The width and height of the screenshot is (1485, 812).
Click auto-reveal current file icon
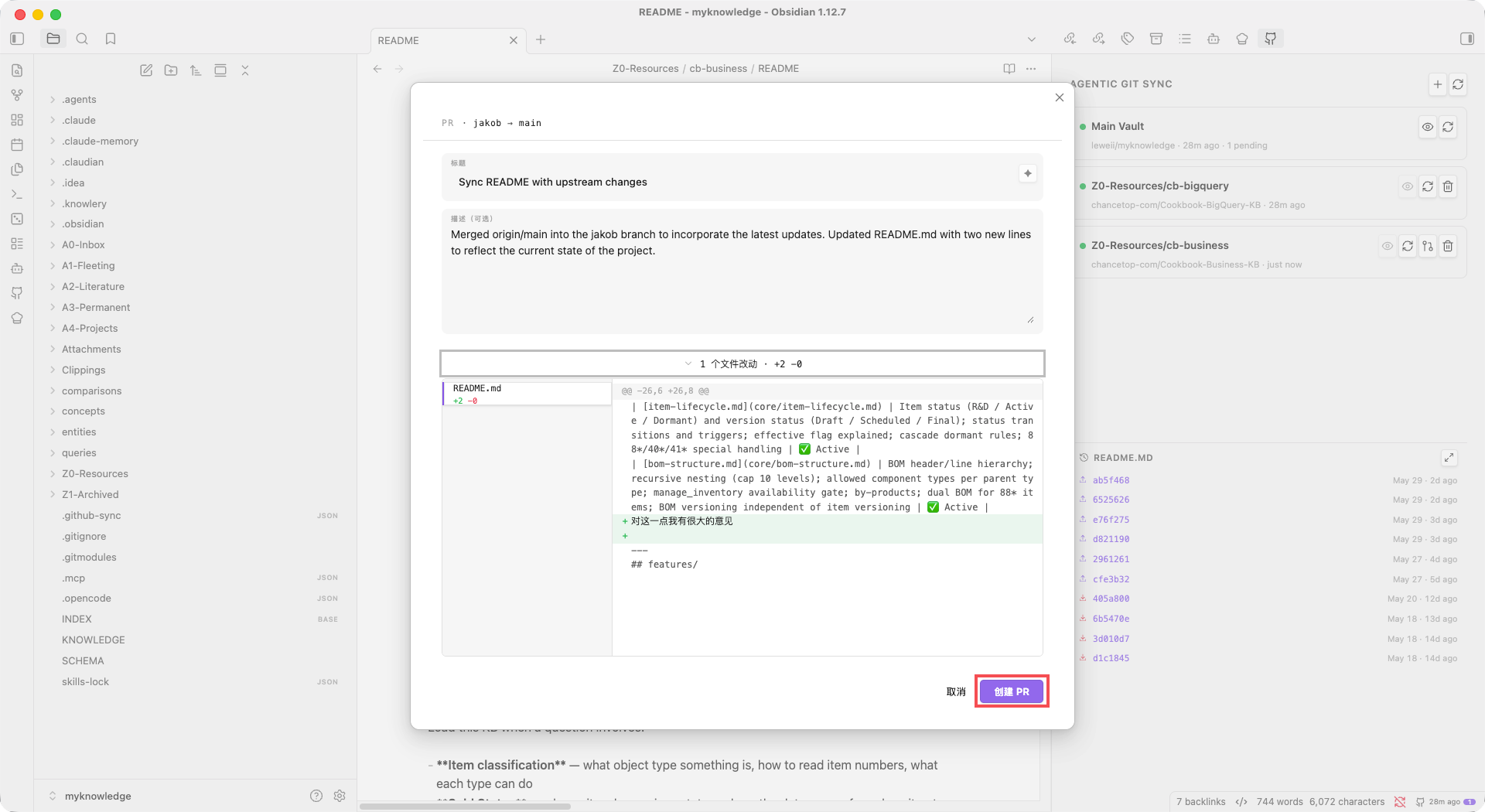220,70
